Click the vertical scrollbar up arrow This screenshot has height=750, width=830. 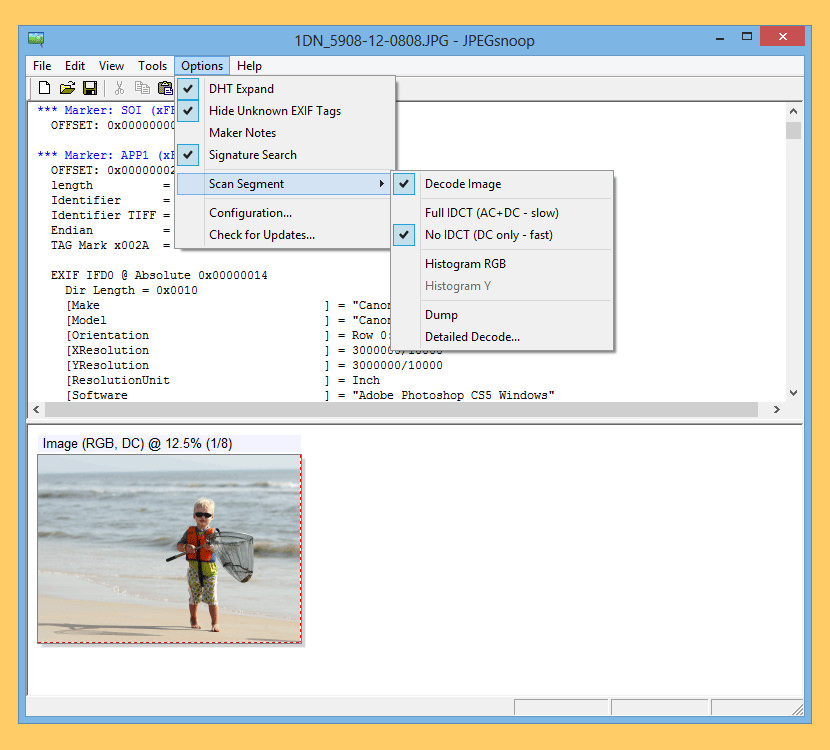click(793, 111)
